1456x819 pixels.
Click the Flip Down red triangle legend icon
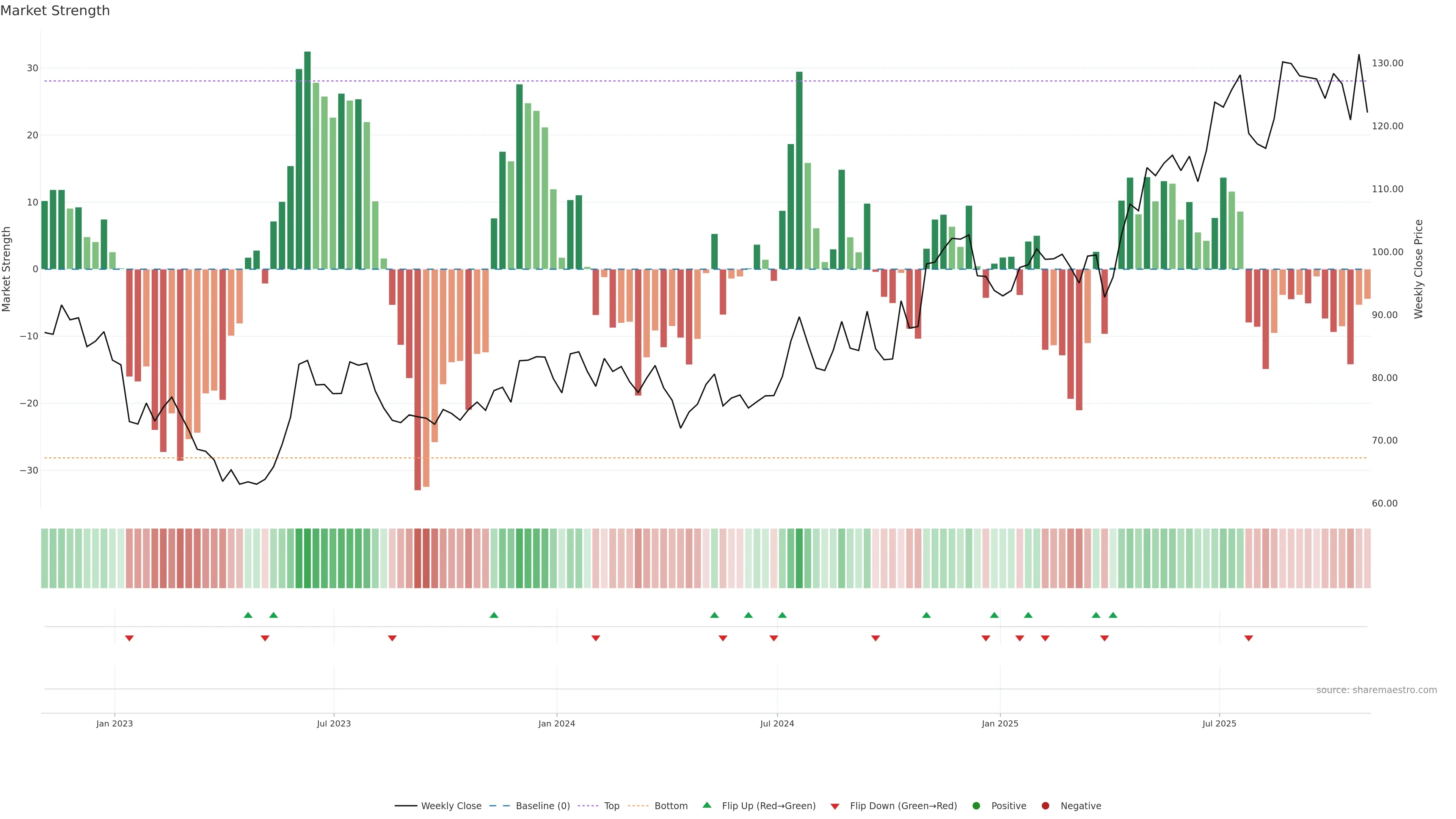click(x=835, y=806)
